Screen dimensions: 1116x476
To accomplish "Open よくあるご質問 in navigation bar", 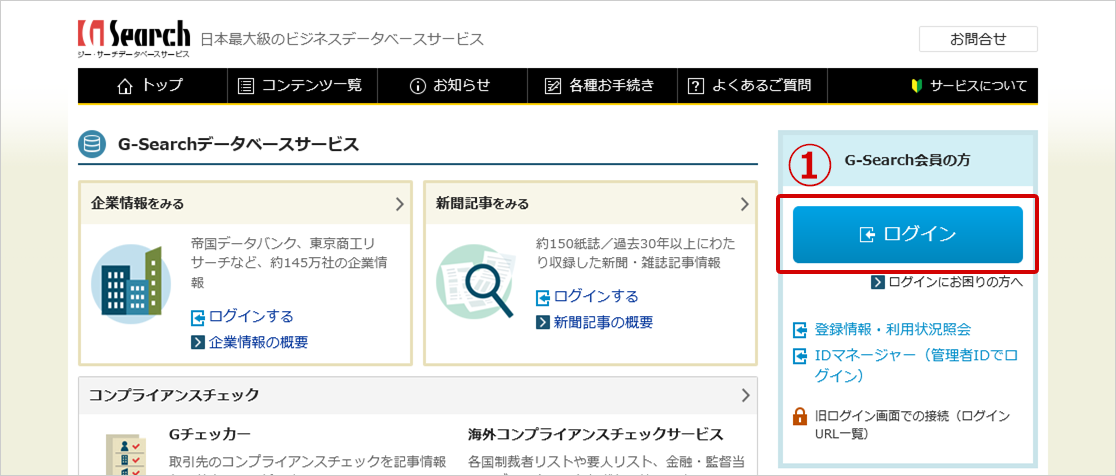I will tap(750, 86).
